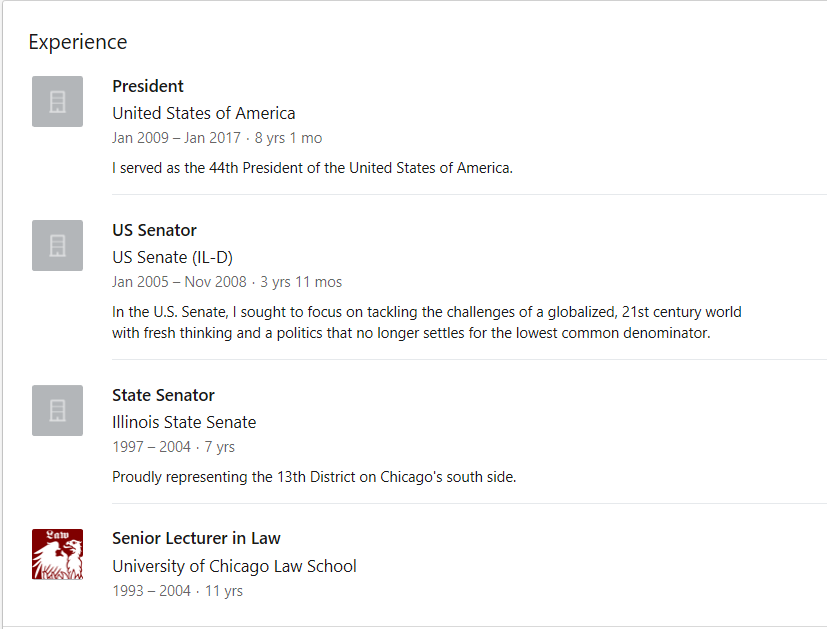This screenshot has width=827, height=629.
Task: Click the Jan 2009 – Jan 2017 date range
Action: pyautogui.click(x=177, y=138)
